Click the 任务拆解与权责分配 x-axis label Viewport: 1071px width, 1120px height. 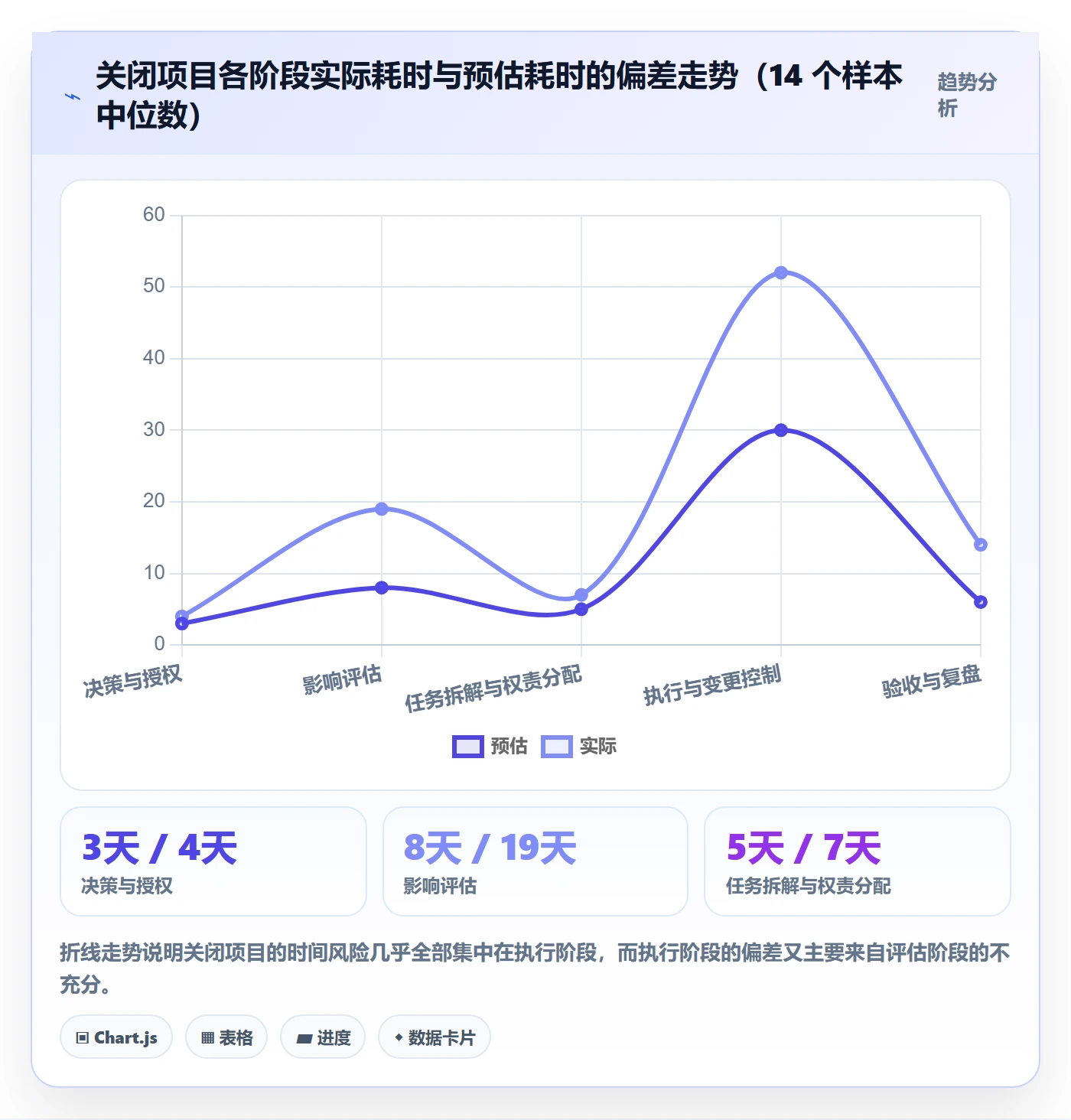pyautogui.click(x=493, y=688)
